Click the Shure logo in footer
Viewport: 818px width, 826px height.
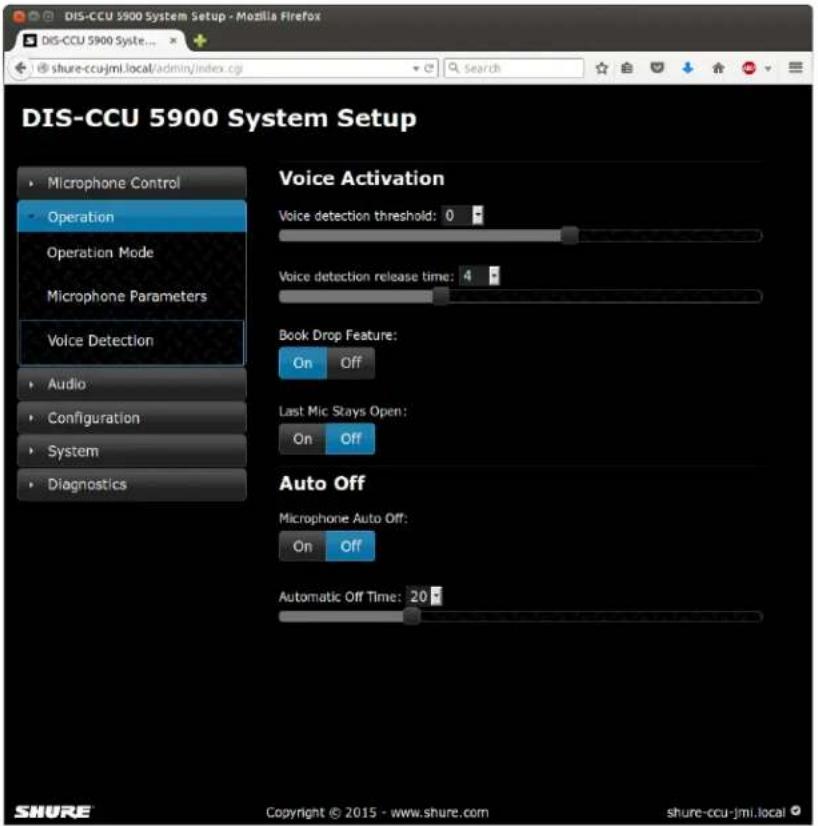tap(53, 812)
